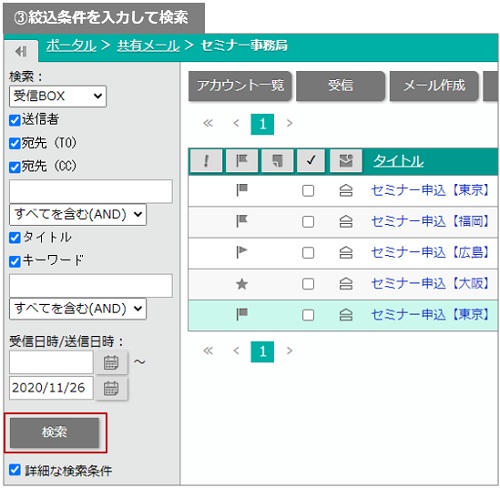500x488 pixels.
Task: Open calendar picker for end date 2020/11/26
Action: (x=111, y=388)
